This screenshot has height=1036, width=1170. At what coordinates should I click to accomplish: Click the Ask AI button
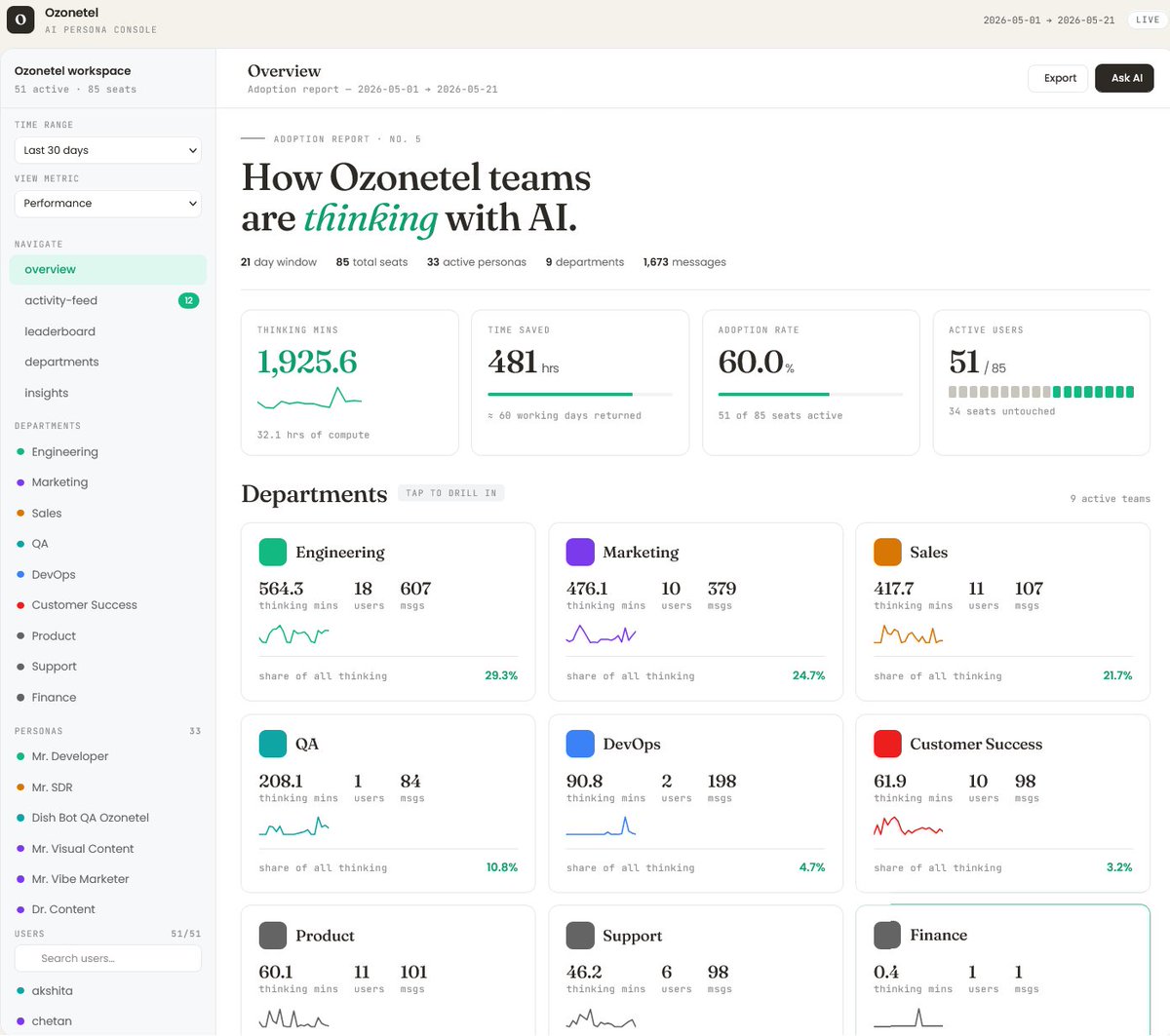tap(1124, 78)
